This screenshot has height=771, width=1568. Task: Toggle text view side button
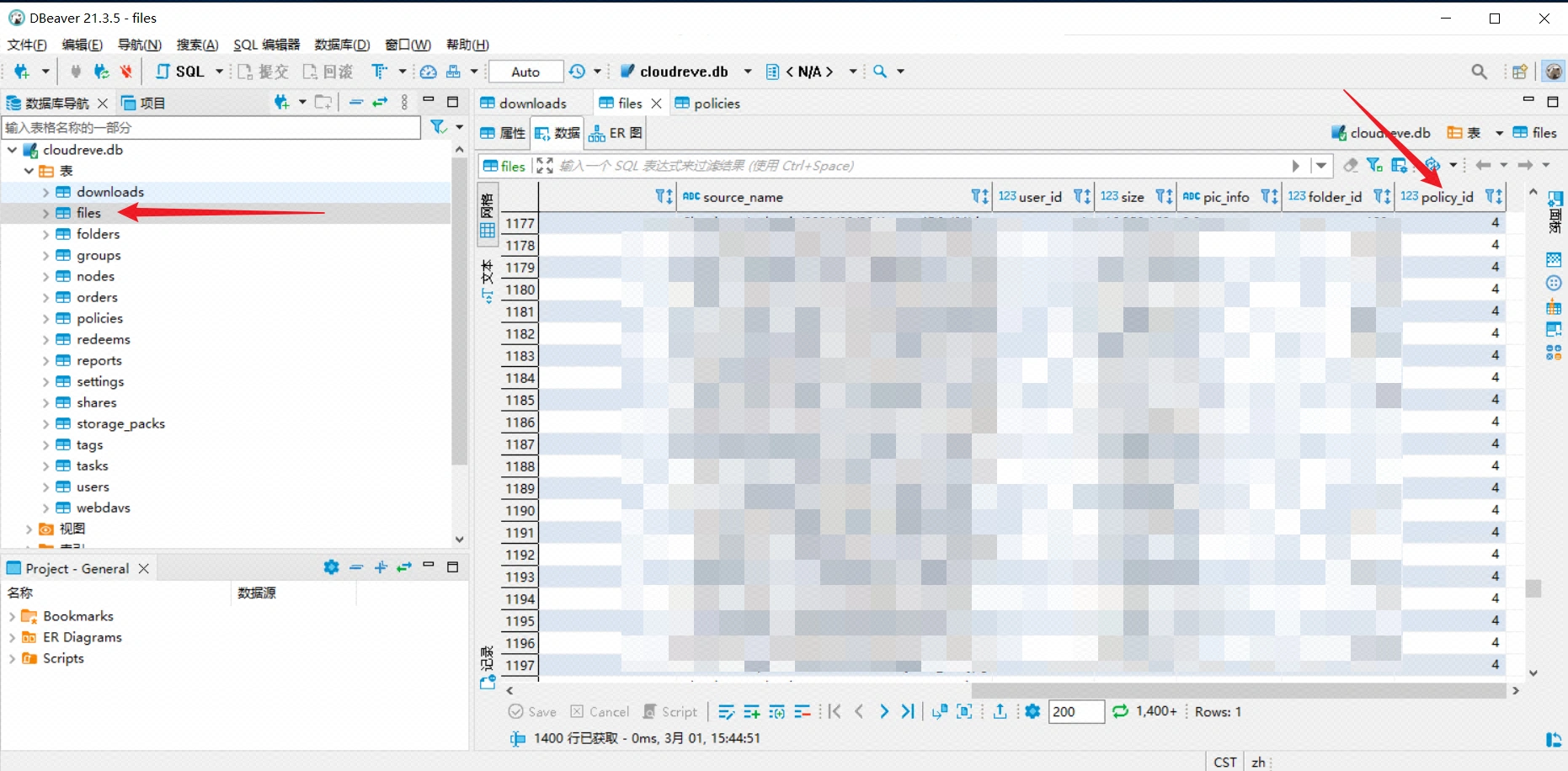tap(488, 281)
